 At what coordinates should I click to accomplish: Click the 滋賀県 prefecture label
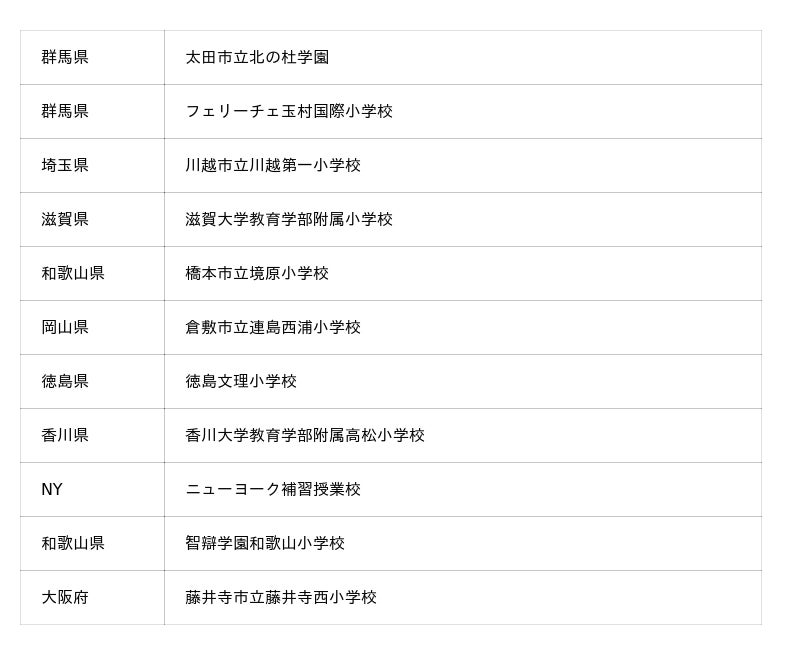pos(65,219)
